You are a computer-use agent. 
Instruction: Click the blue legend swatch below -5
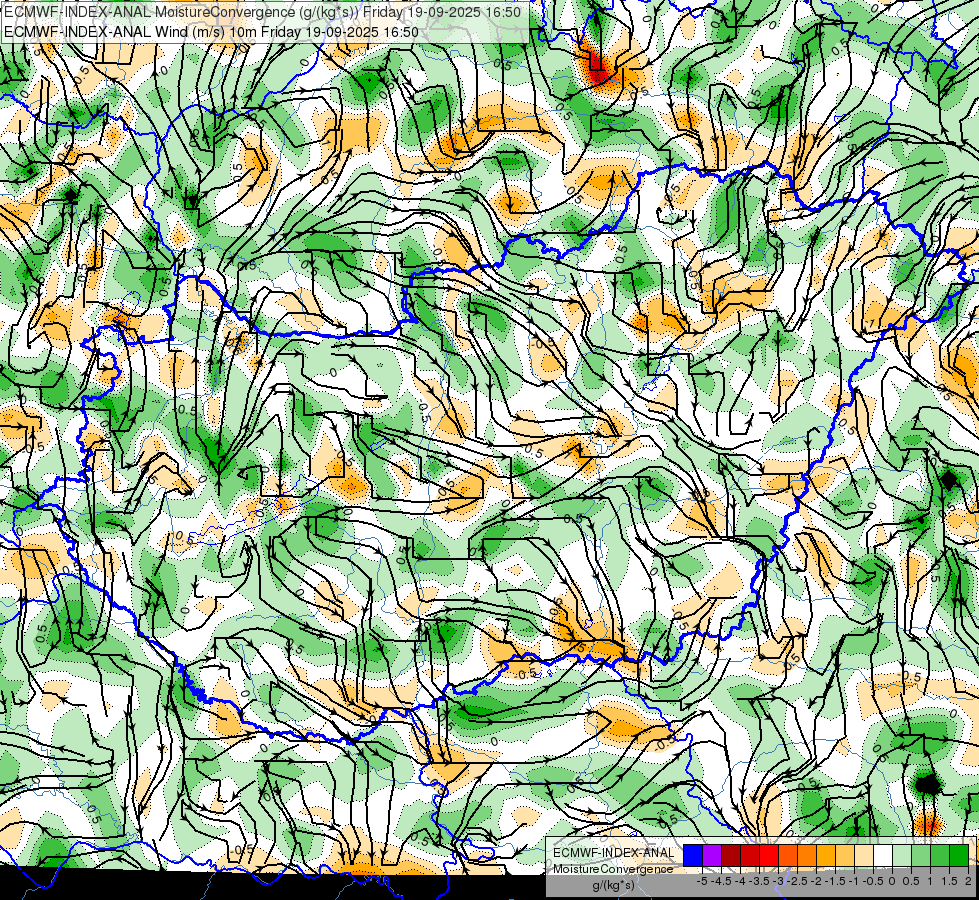tap(693, 856)
